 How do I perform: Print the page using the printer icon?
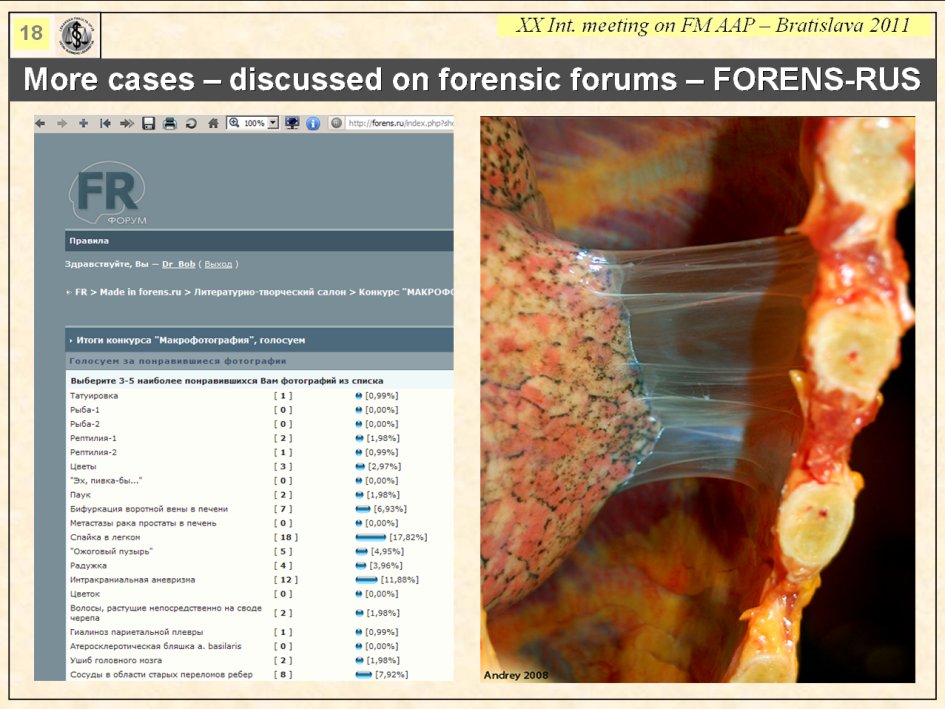click(x=170, y=124)
